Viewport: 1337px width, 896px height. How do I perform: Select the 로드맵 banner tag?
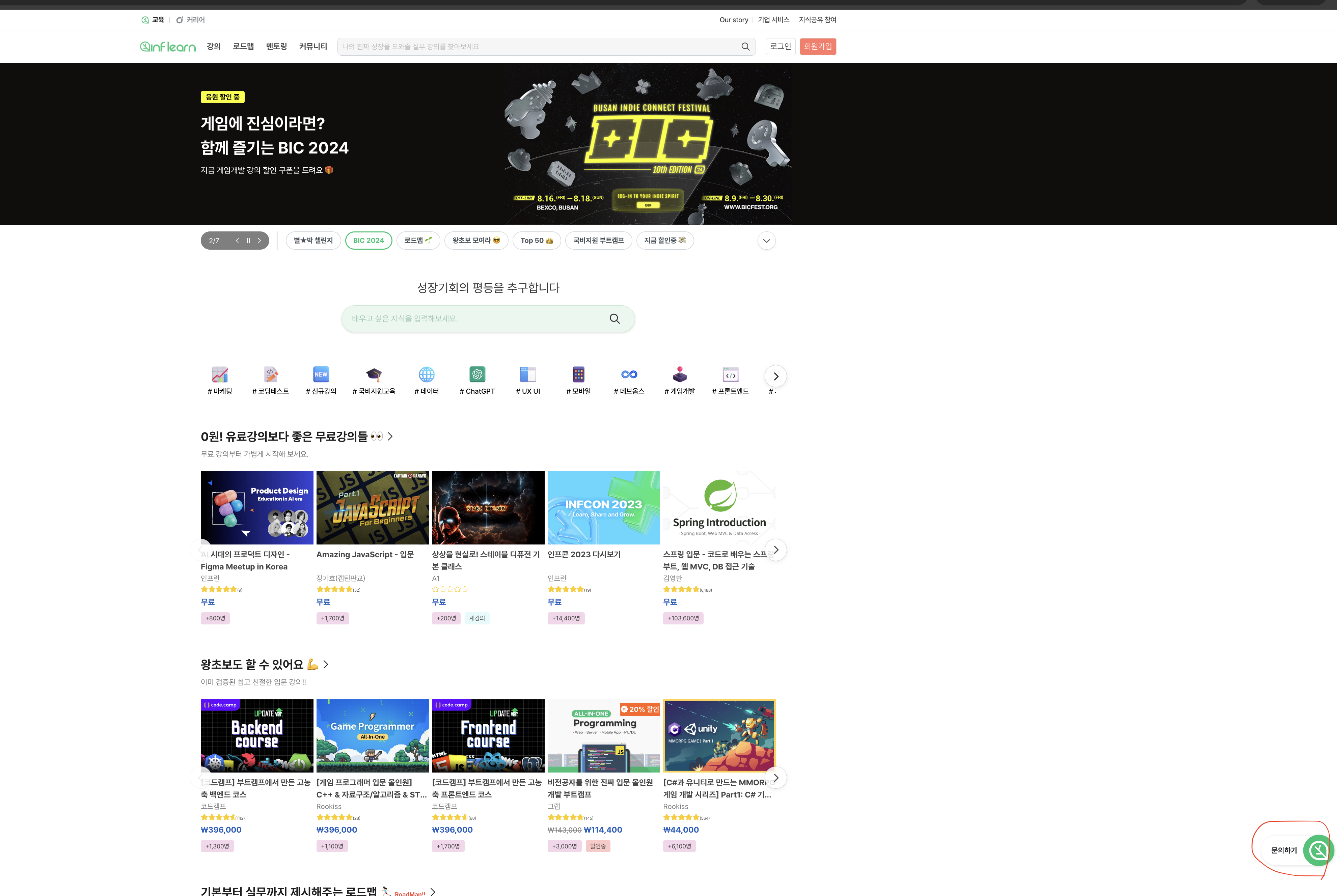coord(418,241)
